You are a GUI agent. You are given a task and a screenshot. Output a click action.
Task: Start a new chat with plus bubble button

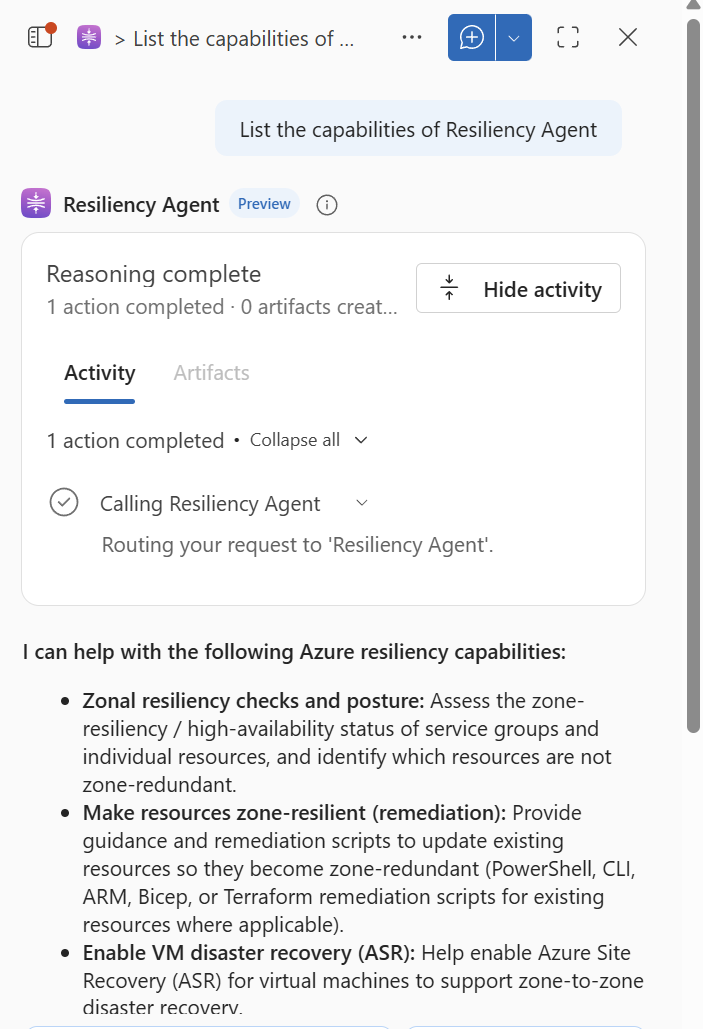[471, 37]
